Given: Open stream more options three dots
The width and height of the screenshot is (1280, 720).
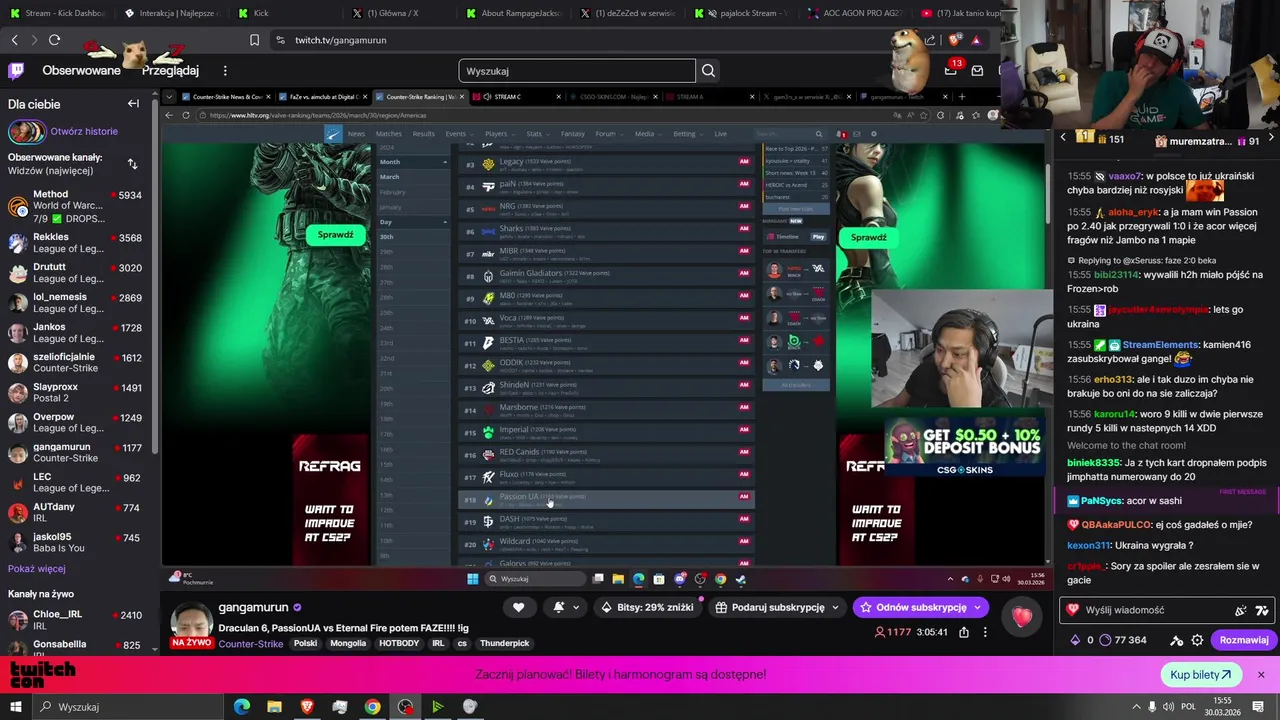Looking at the screenshot, I should click(x=985, y=632).
